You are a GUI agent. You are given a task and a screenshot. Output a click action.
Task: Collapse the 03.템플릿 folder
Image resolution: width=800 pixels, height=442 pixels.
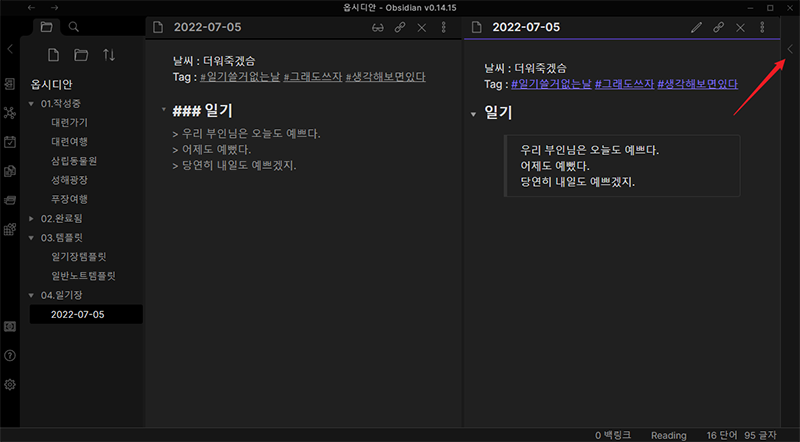click(31, 238)
